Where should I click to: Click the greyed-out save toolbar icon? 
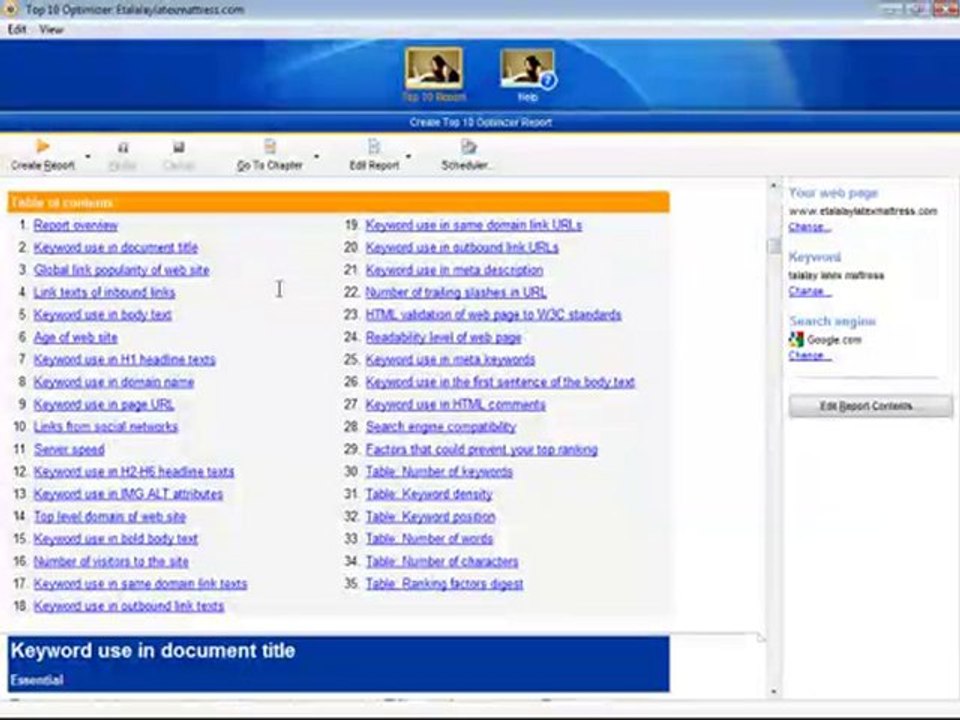178,147
